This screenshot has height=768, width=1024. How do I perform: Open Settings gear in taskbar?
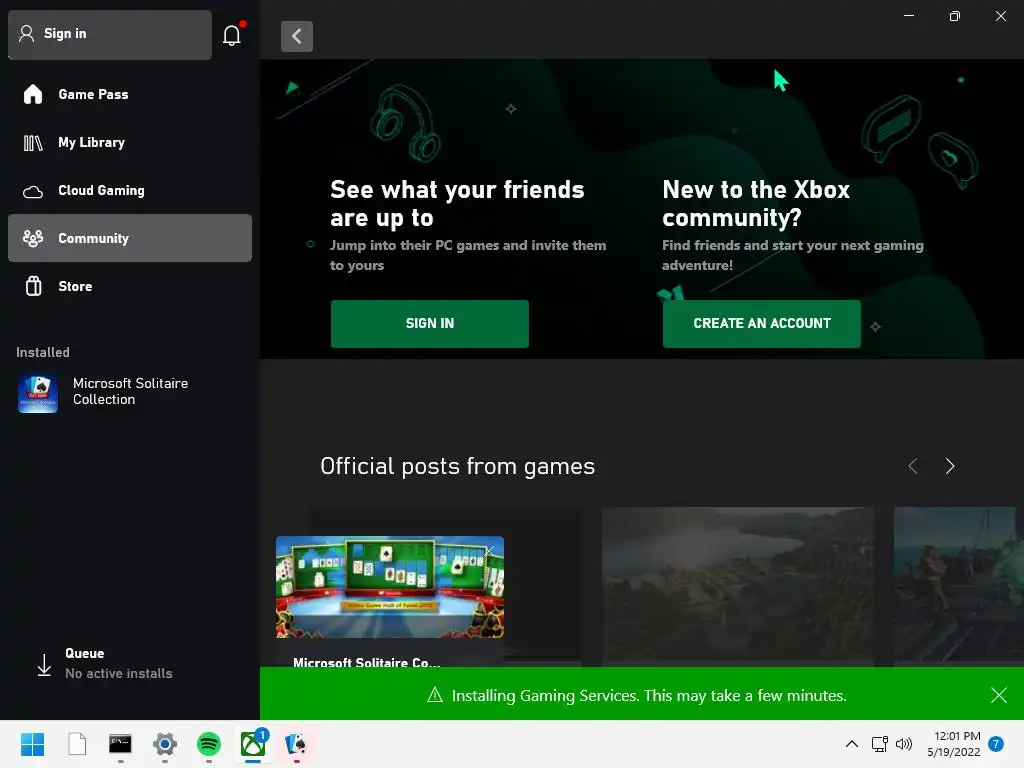pos(165,744)
